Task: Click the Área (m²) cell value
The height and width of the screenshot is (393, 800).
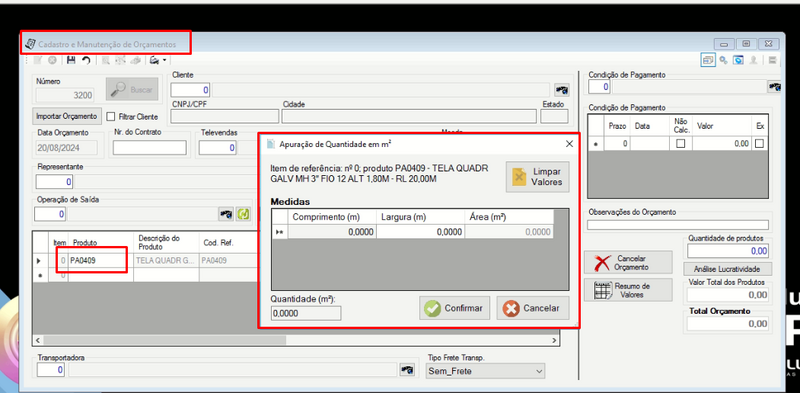Action: pyautogui.click(x=509, y=232)
